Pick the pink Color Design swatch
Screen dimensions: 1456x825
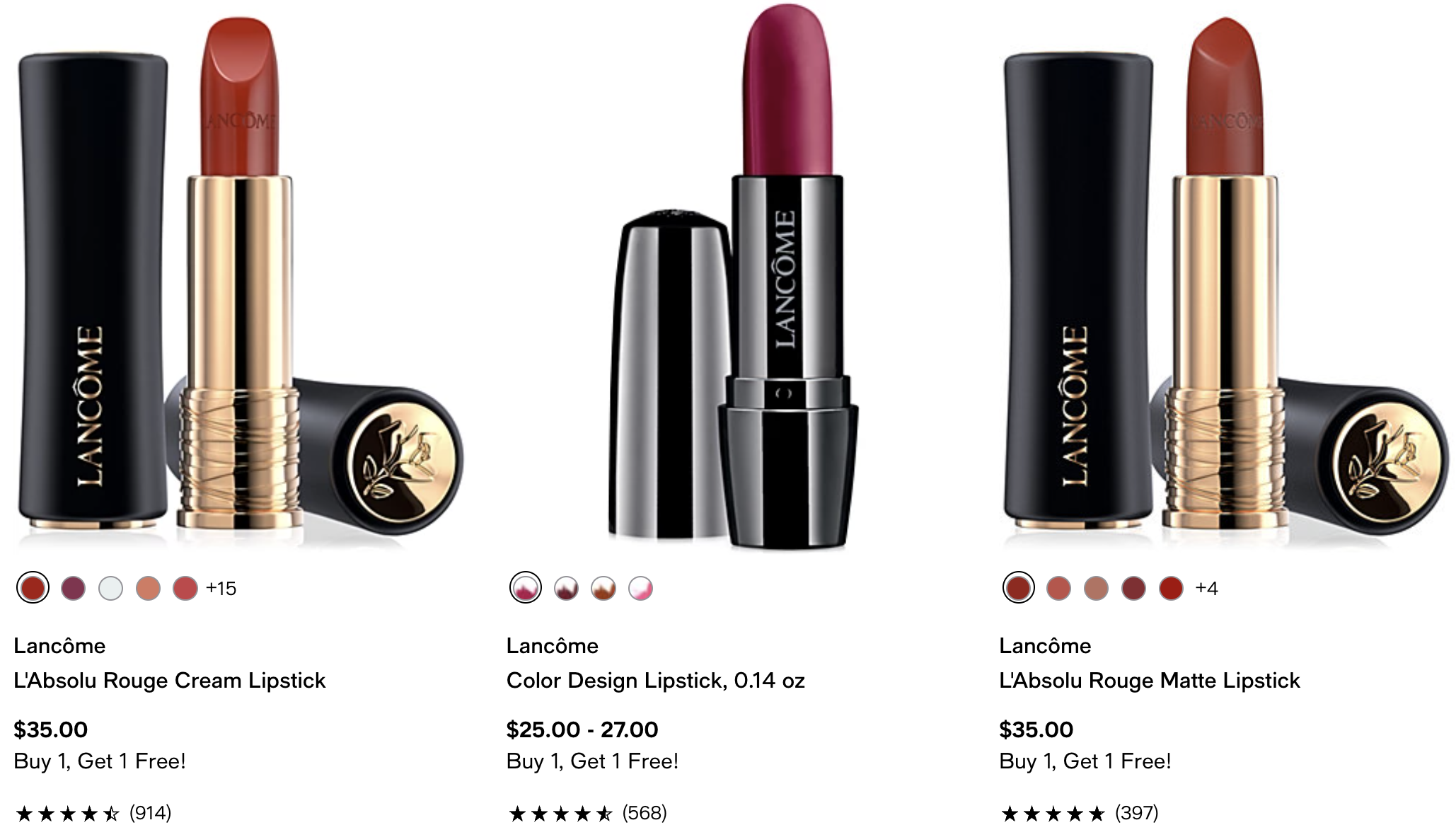point(641,588)
